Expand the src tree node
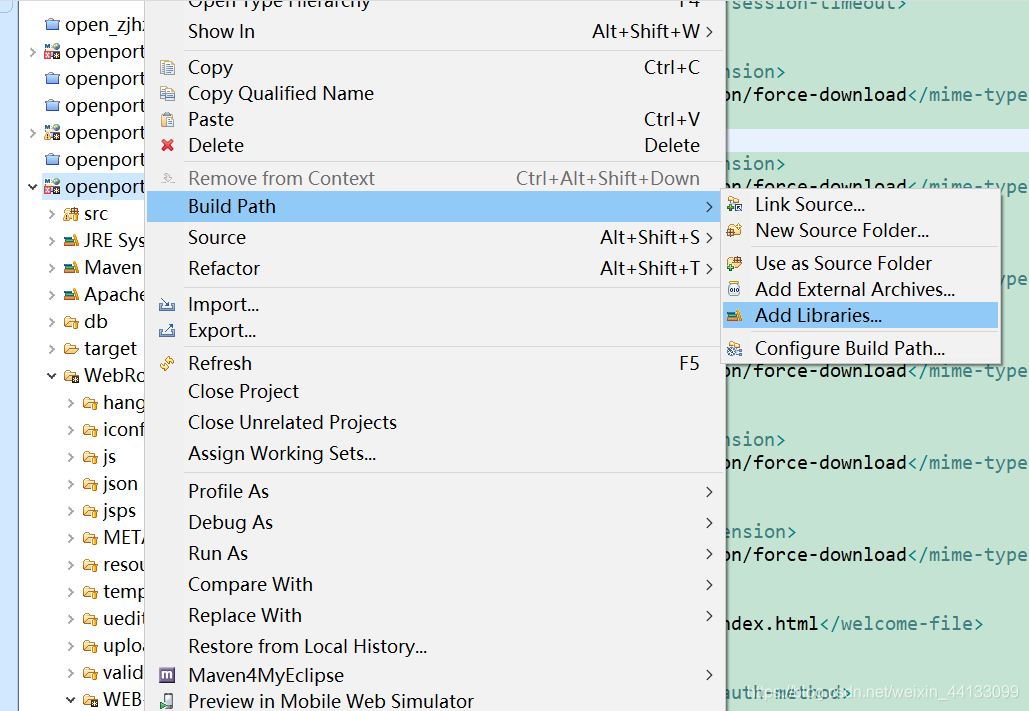Screen dimensions: 1029x711 tap(51, 214)
